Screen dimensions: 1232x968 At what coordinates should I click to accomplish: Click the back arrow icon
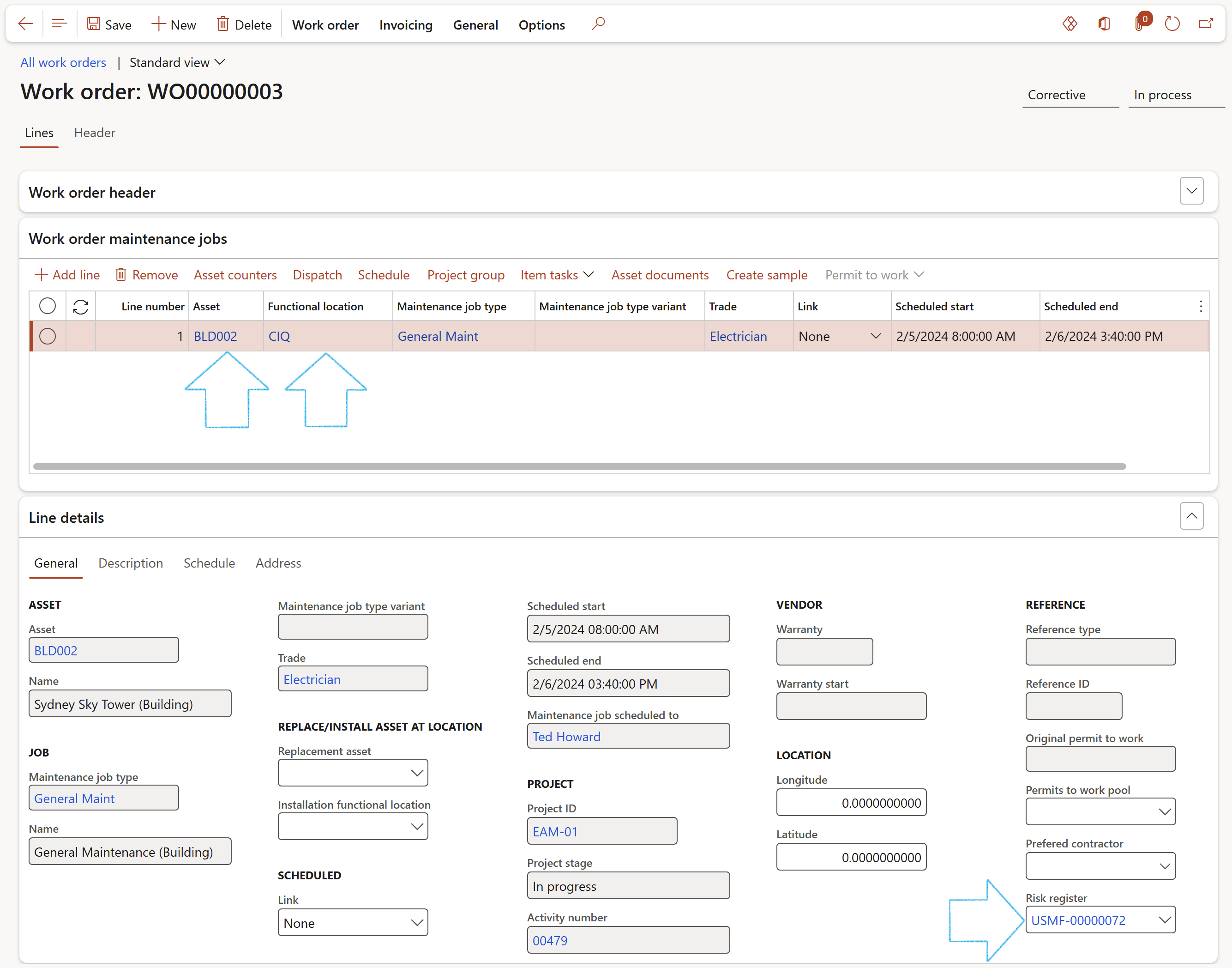25,24
